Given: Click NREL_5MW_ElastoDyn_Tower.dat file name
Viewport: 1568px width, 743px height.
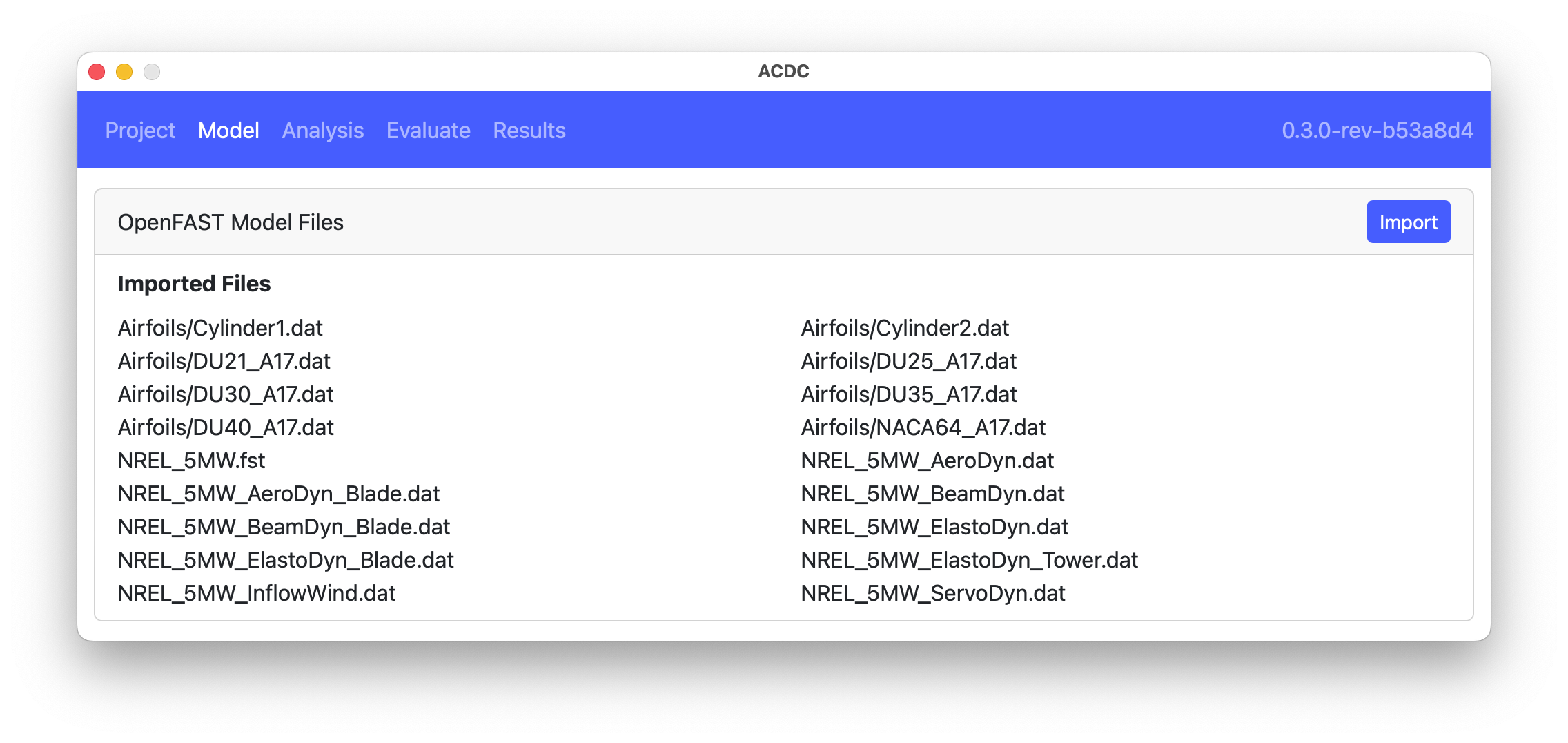Looking at the screenshot, I should (x=970, y=559).
